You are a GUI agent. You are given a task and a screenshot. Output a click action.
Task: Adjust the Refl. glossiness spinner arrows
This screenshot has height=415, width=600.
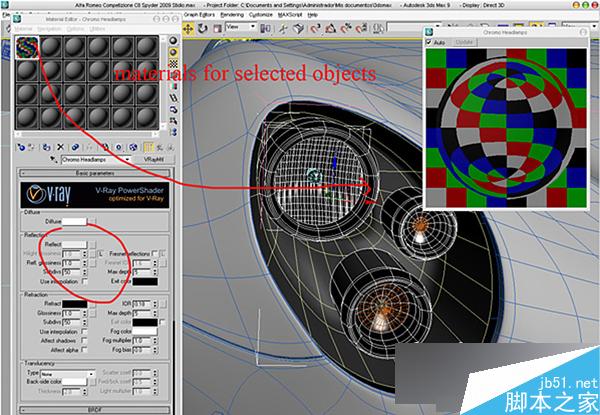(x=85, y=263)
